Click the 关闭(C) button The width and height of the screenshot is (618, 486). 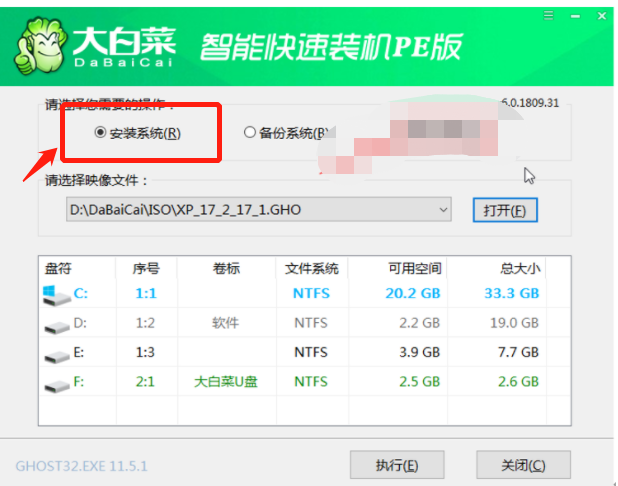click(x=523, y=465)
